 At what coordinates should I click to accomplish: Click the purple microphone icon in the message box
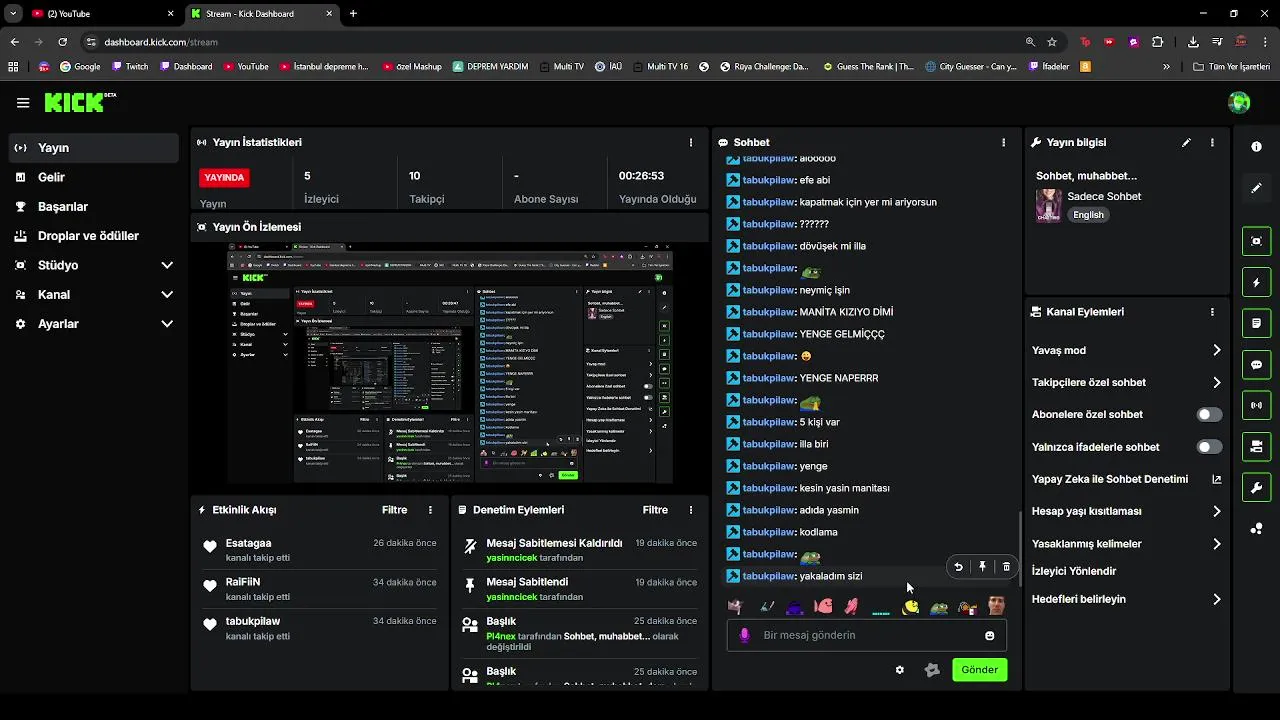[x=744, y=635]
